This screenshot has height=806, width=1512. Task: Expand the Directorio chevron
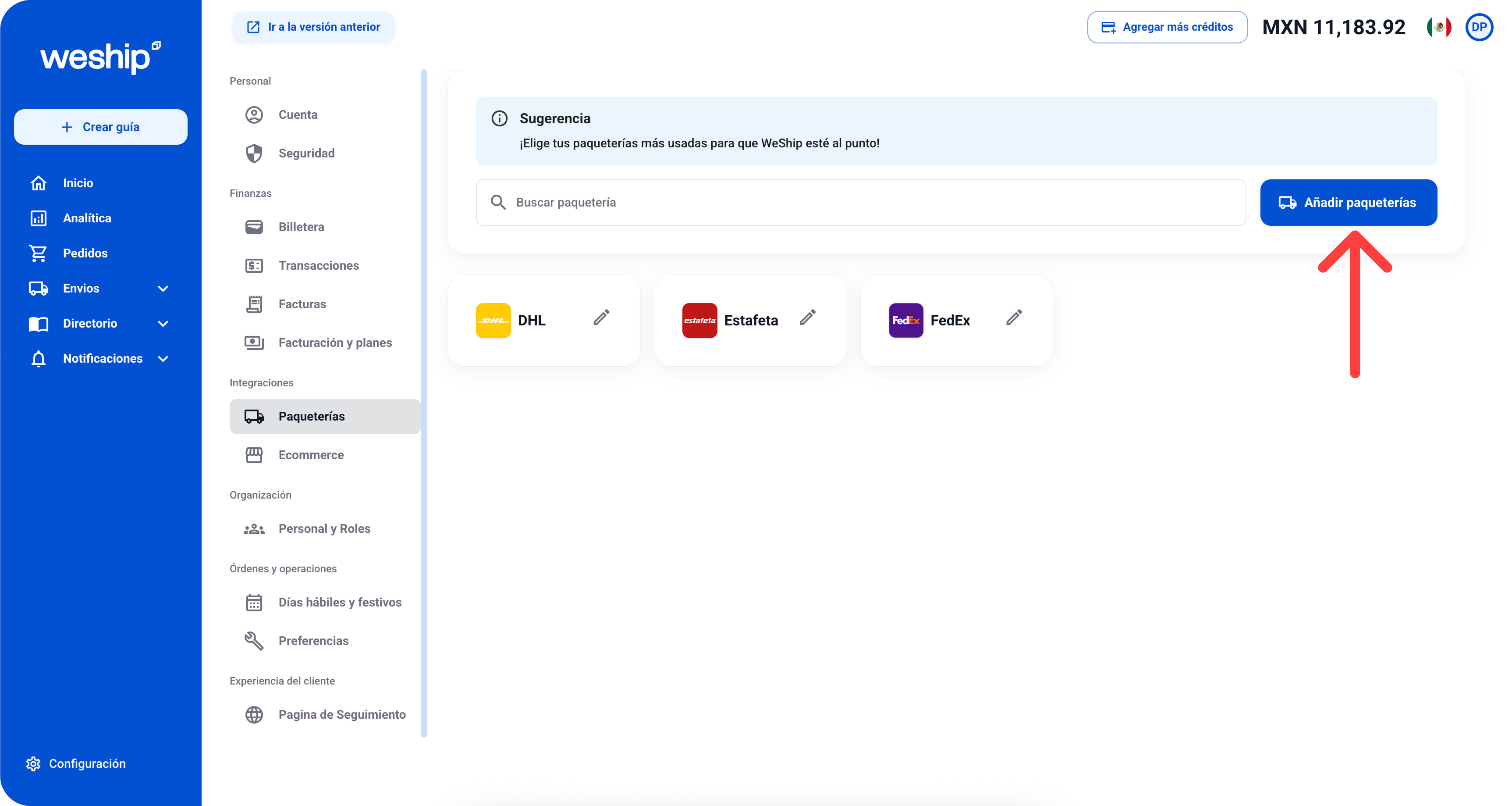click(163, 324)
